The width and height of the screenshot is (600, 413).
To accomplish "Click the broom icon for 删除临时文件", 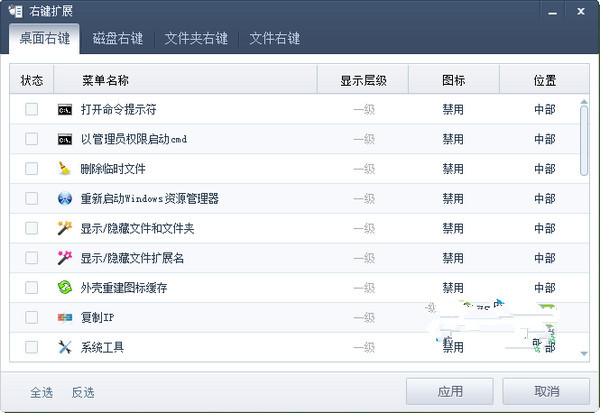I will click(x=65, y=168).
